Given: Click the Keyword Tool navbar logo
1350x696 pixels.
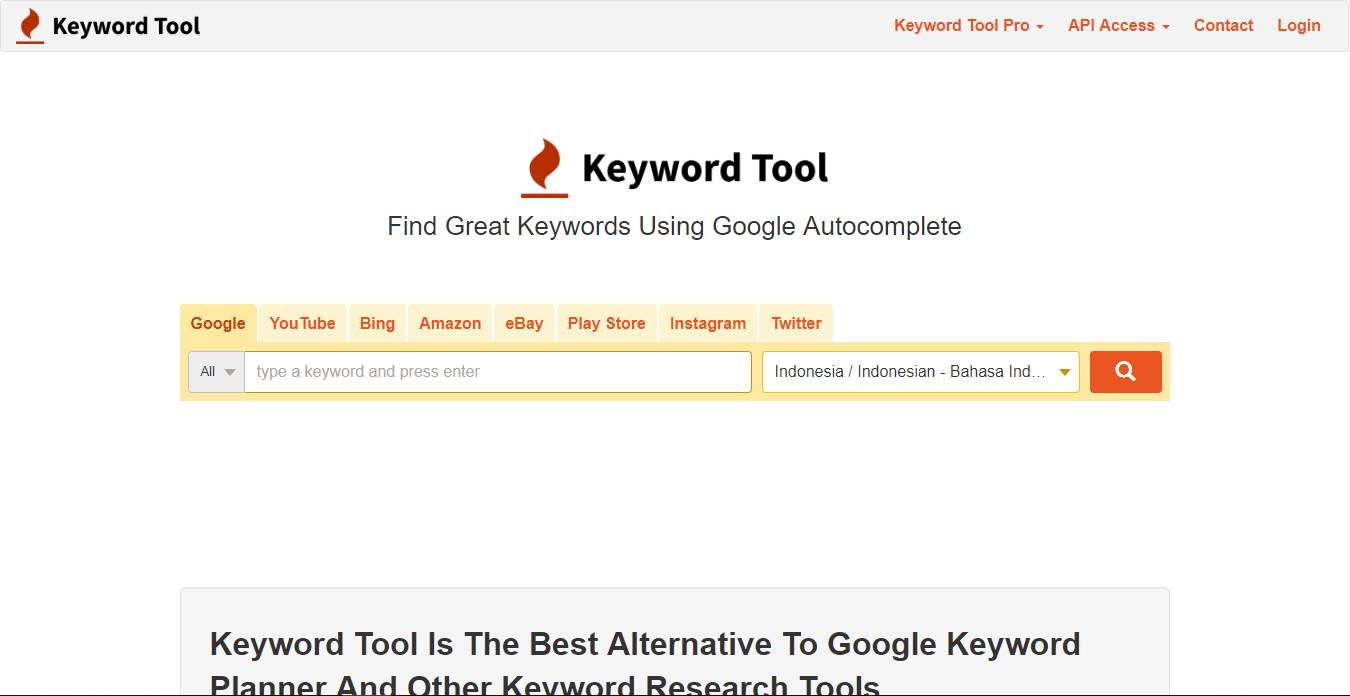Looking at the screenshot, I should point(109,26).
